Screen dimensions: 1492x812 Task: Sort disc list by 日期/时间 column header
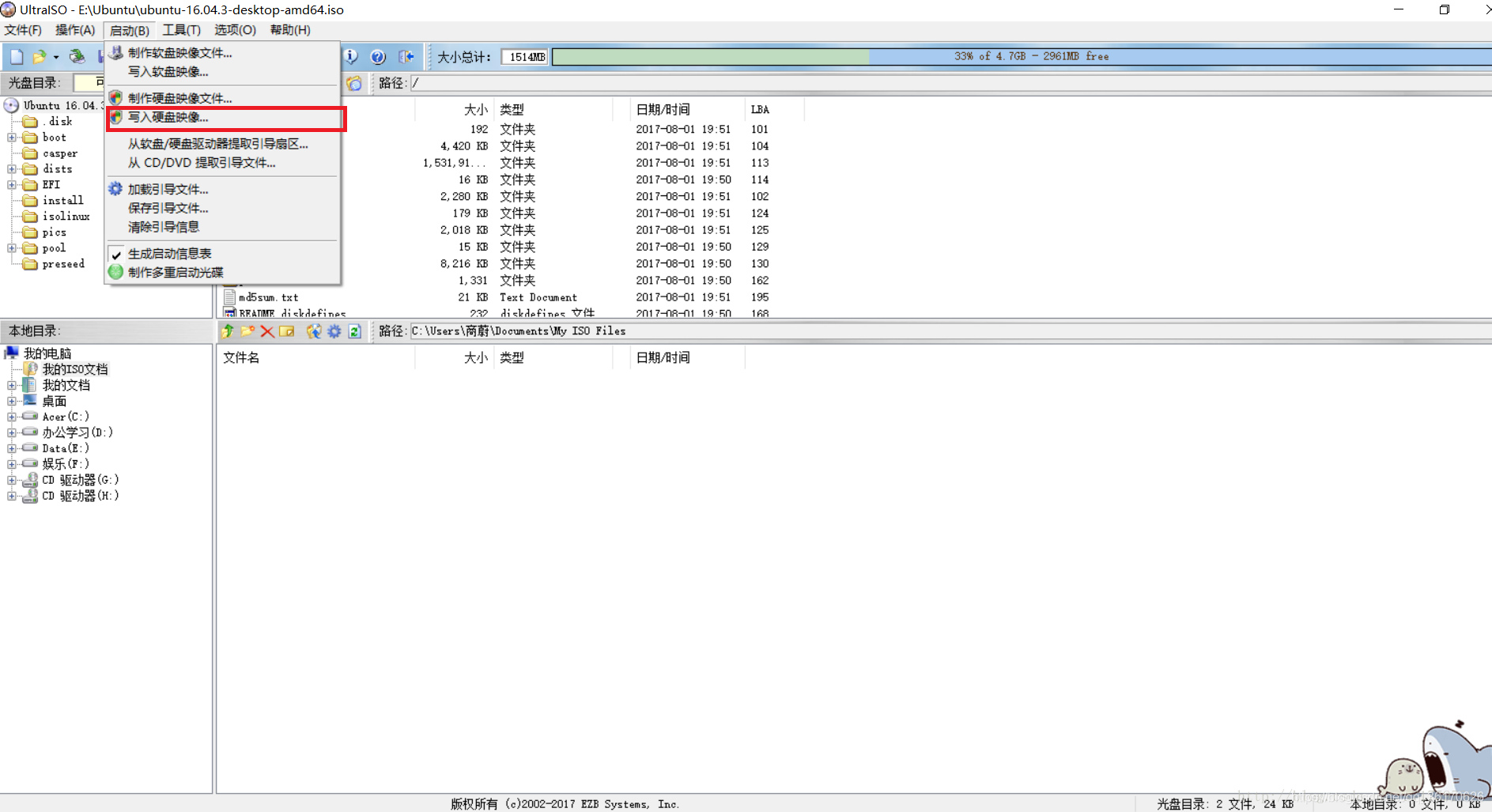coord(686,110)
